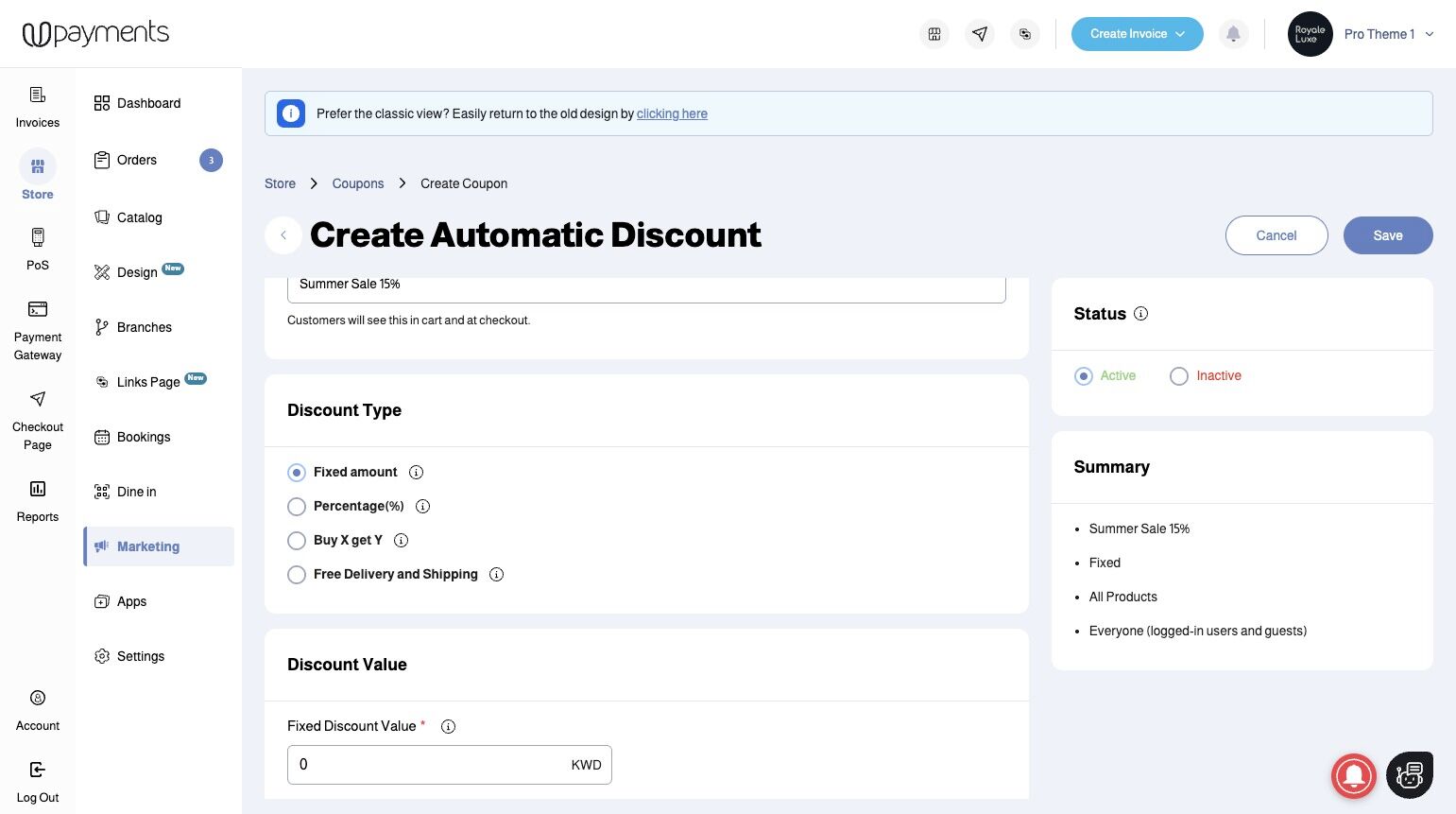Click the notification bell icon in header
This screenshot has width=1456, height=814.
[x=1233, y=34]
